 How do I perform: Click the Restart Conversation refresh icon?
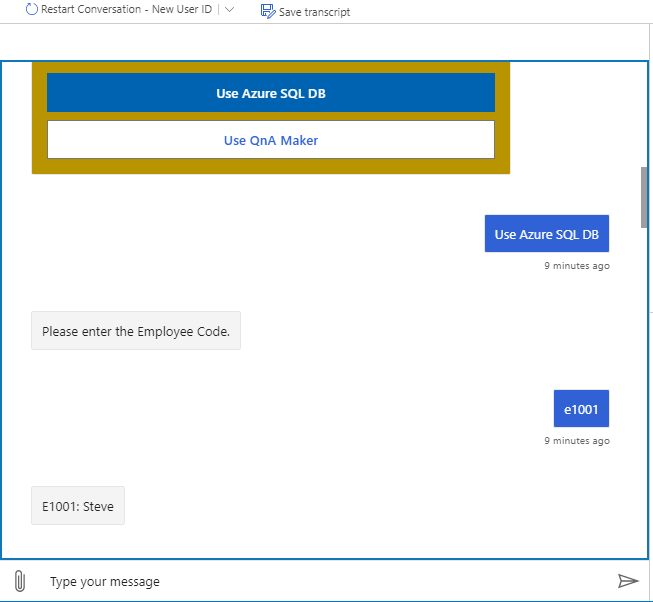32,9
